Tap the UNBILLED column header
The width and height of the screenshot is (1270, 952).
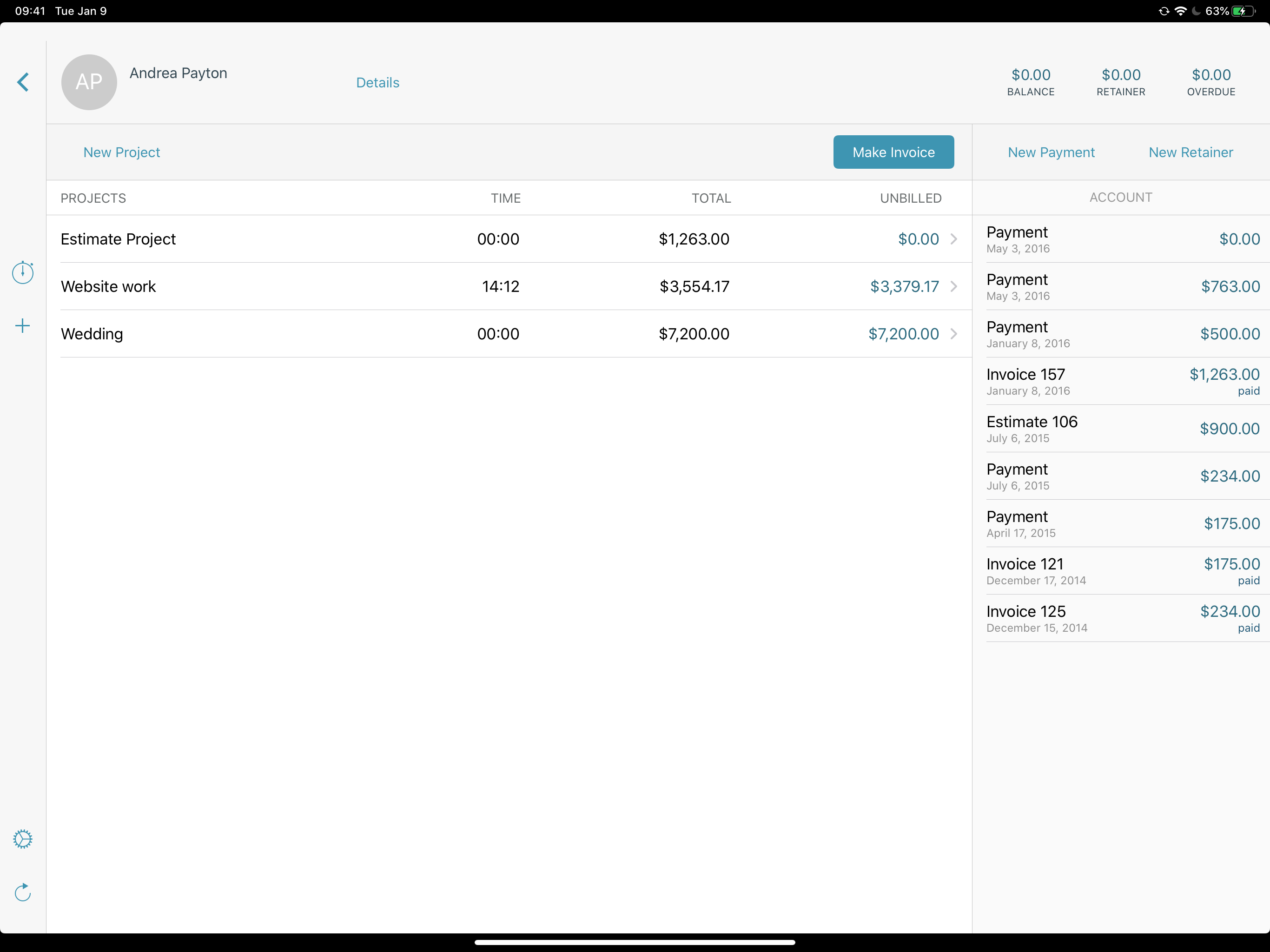(911, 198)
